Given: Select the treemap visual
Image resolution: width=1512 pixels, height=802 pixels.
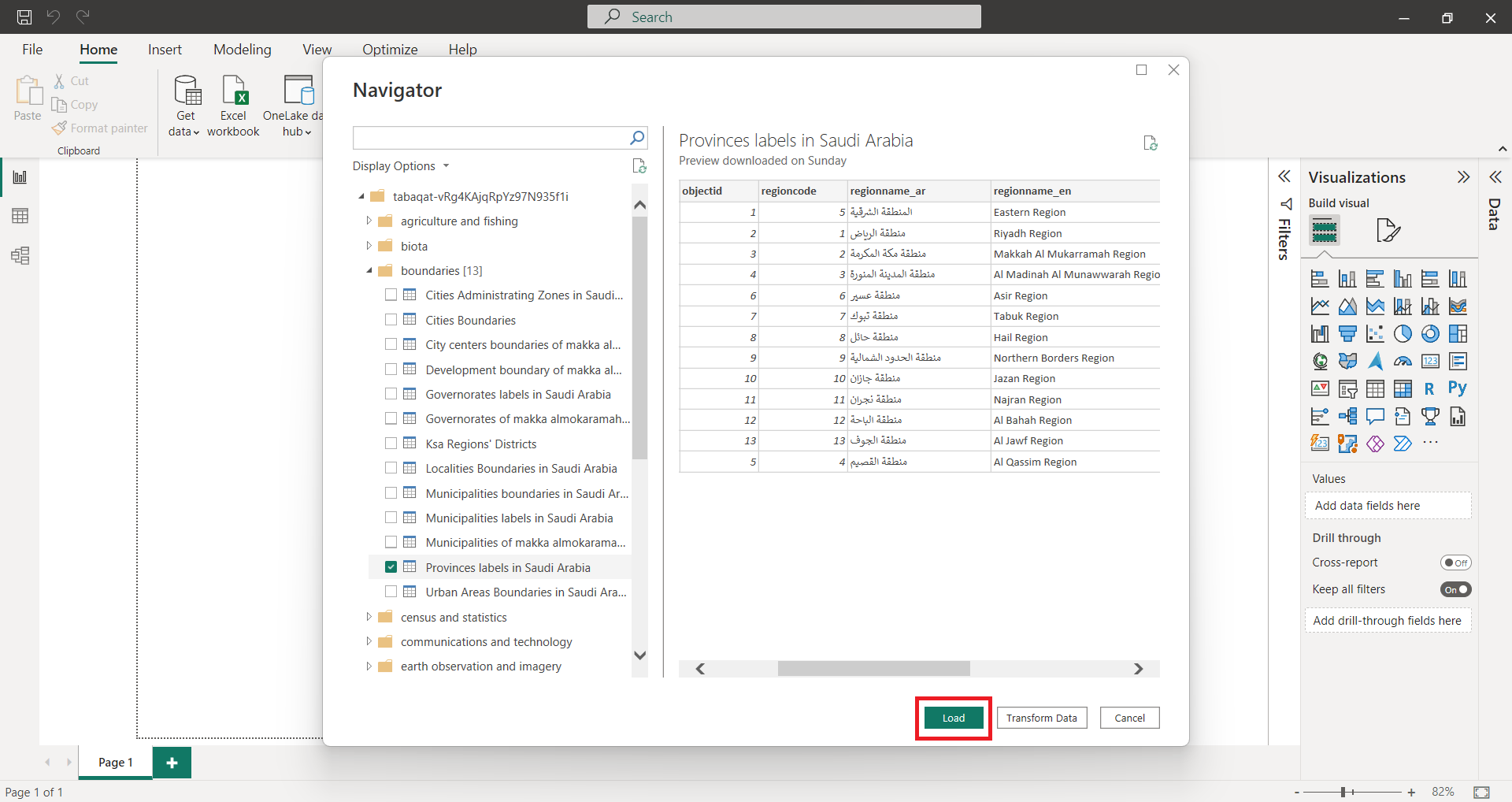Looking at the screenshot, I should click(1458, 334).
